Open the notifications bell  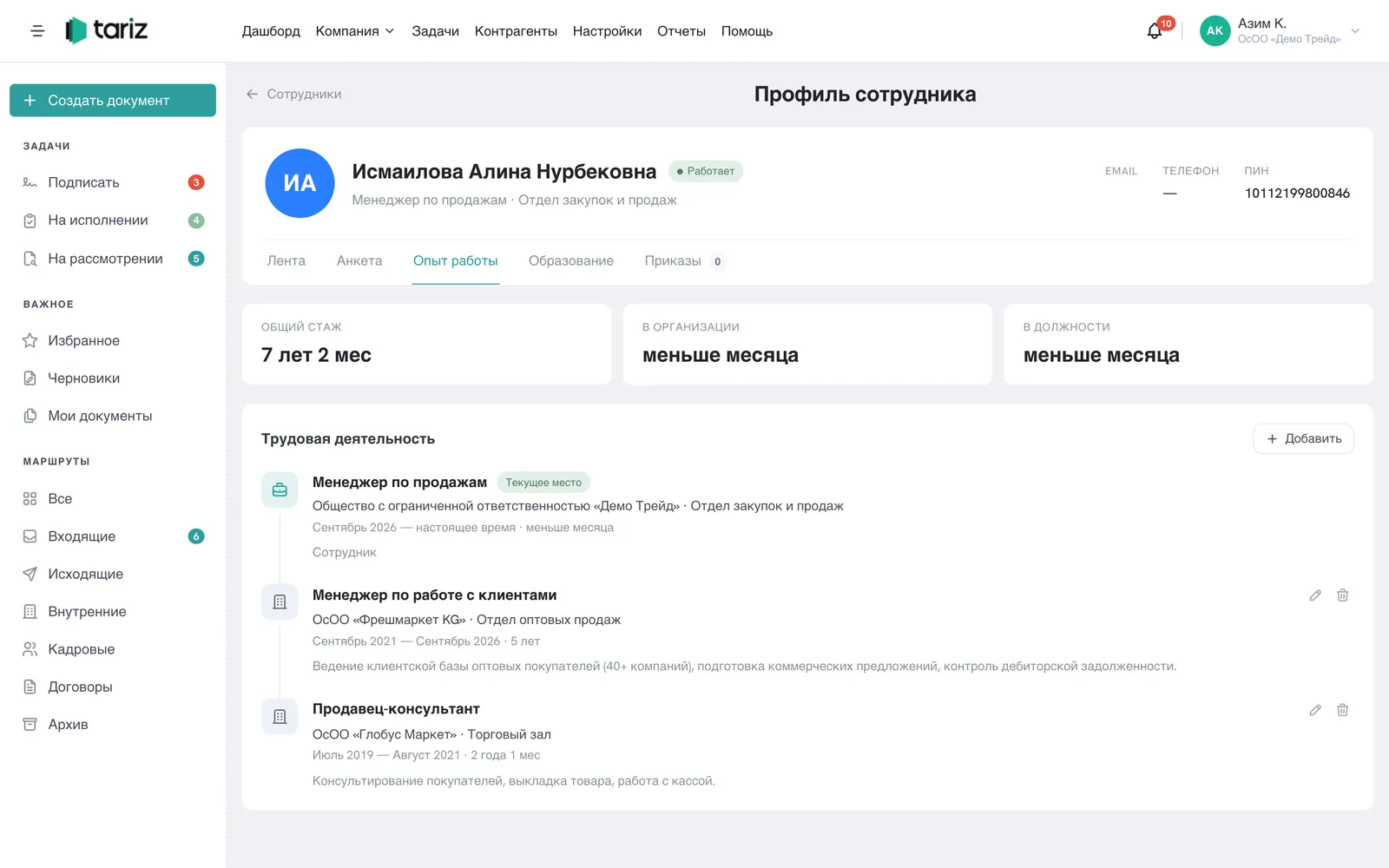pyautogui.click(x=1155, y=31)
